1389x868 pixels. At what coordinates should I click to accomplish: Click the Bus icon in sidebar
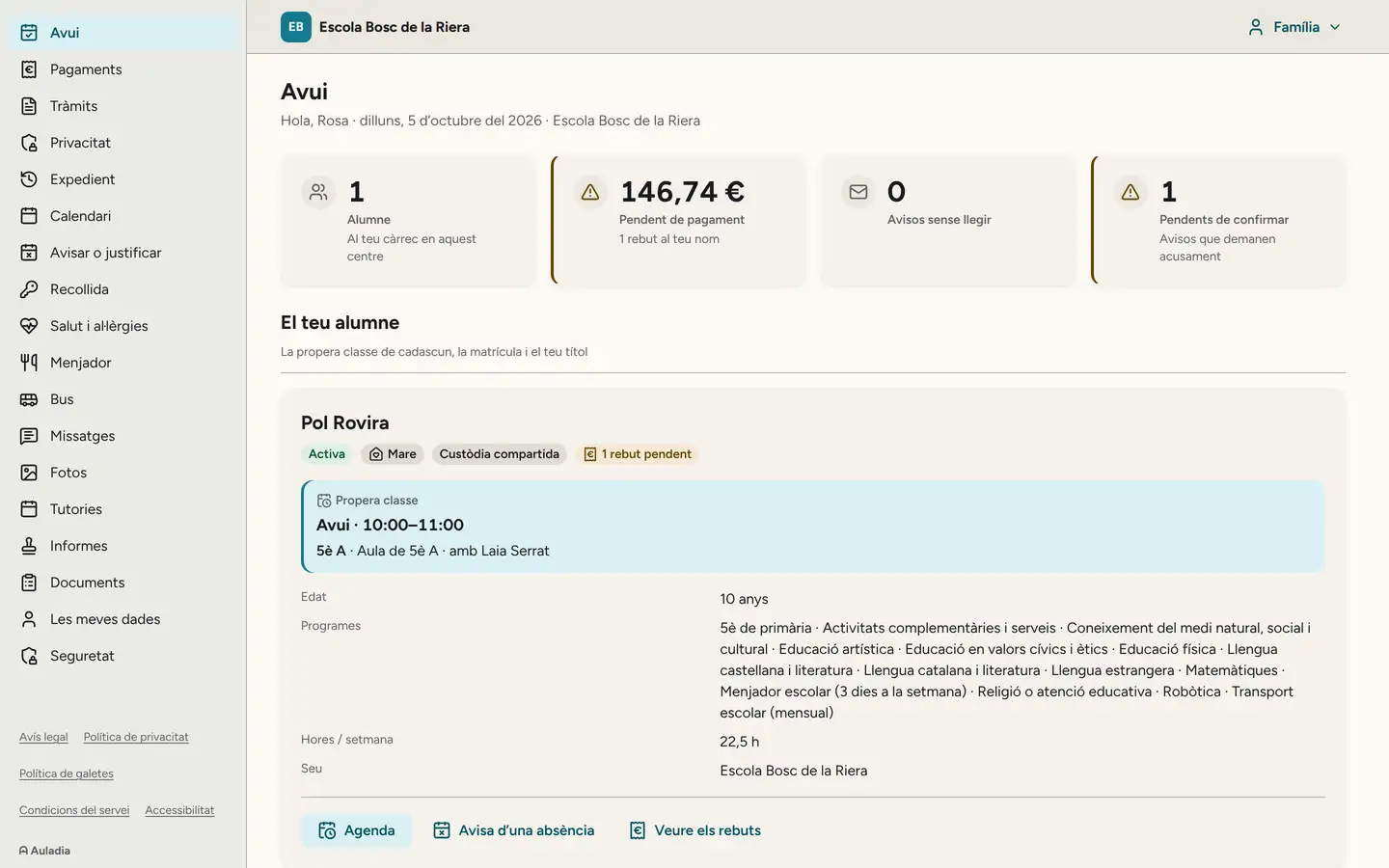29,399
